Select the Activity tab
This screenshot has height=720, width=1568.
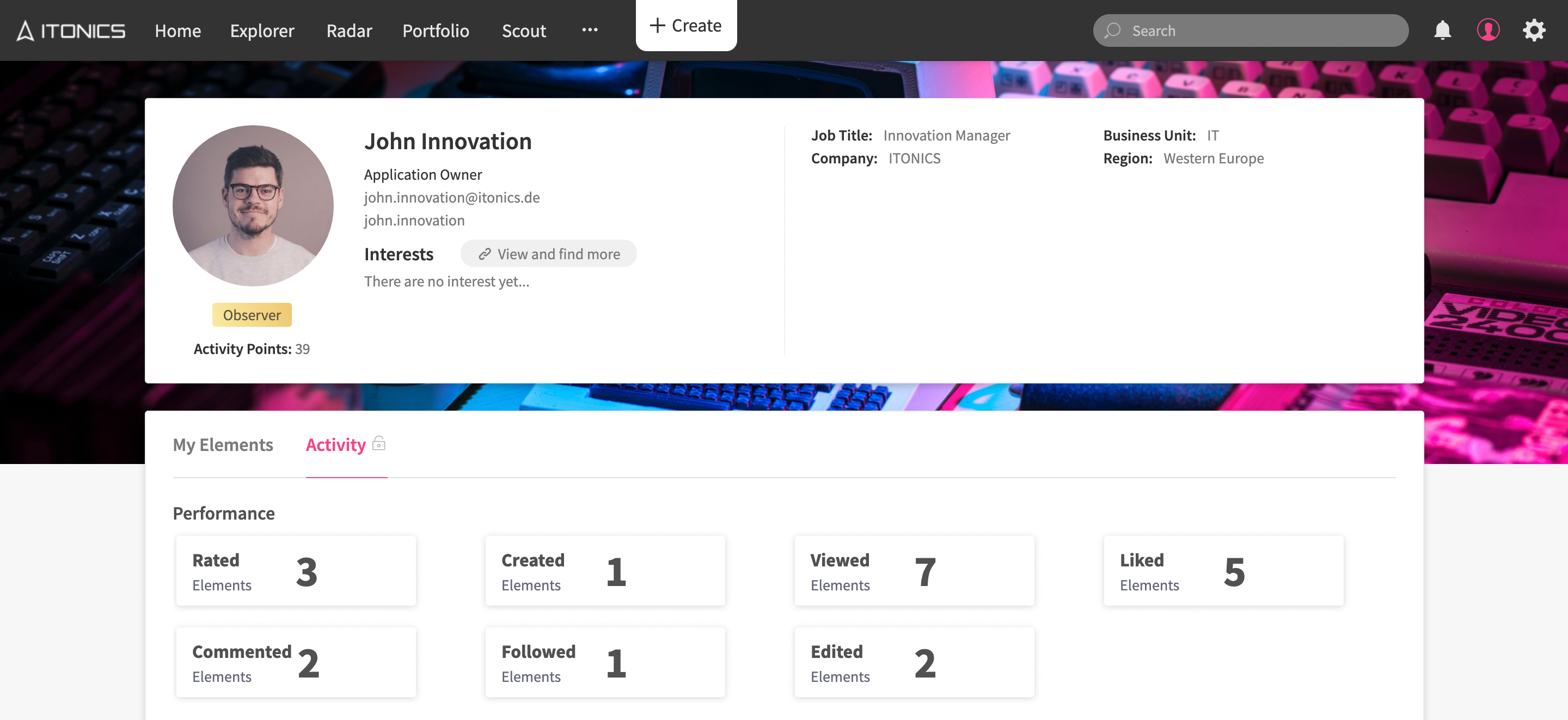tap(335, 444)
